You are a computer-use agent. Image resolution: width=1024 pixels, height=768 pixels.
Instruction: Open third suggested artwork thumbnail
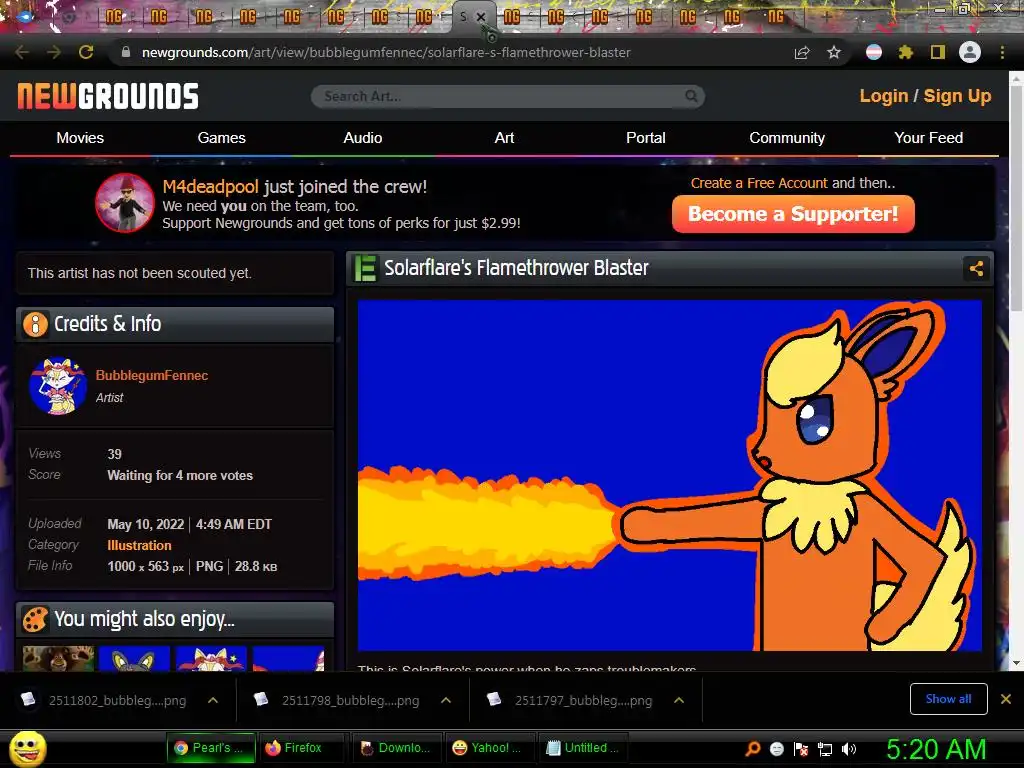click(212, 658)
